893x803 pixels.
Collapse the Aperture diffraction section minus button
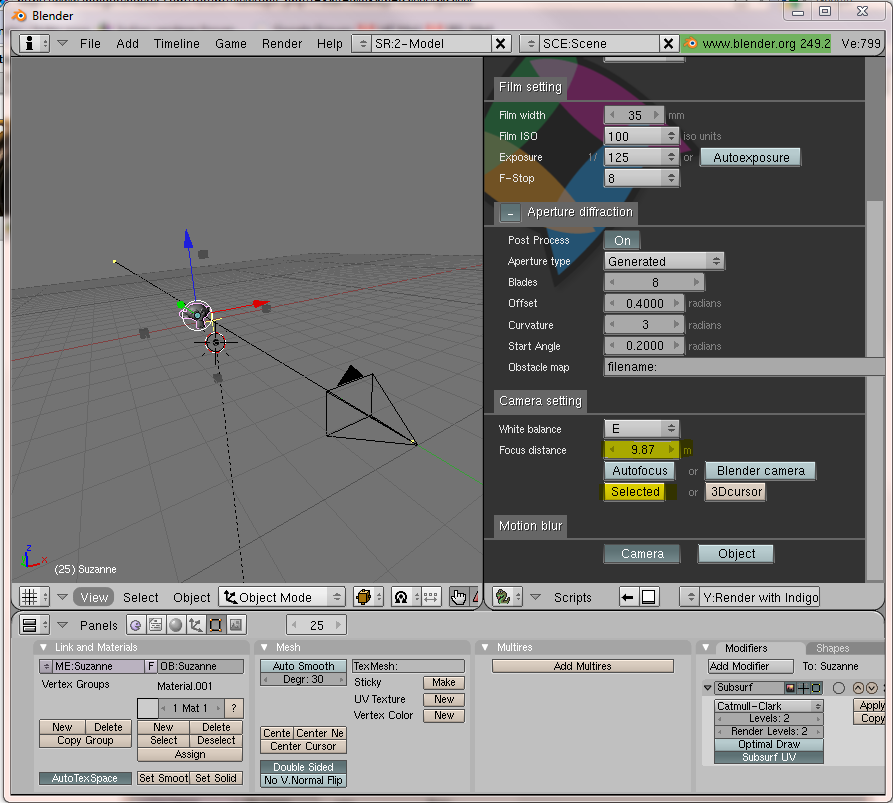pyautogui.click(x=510, y=212)
